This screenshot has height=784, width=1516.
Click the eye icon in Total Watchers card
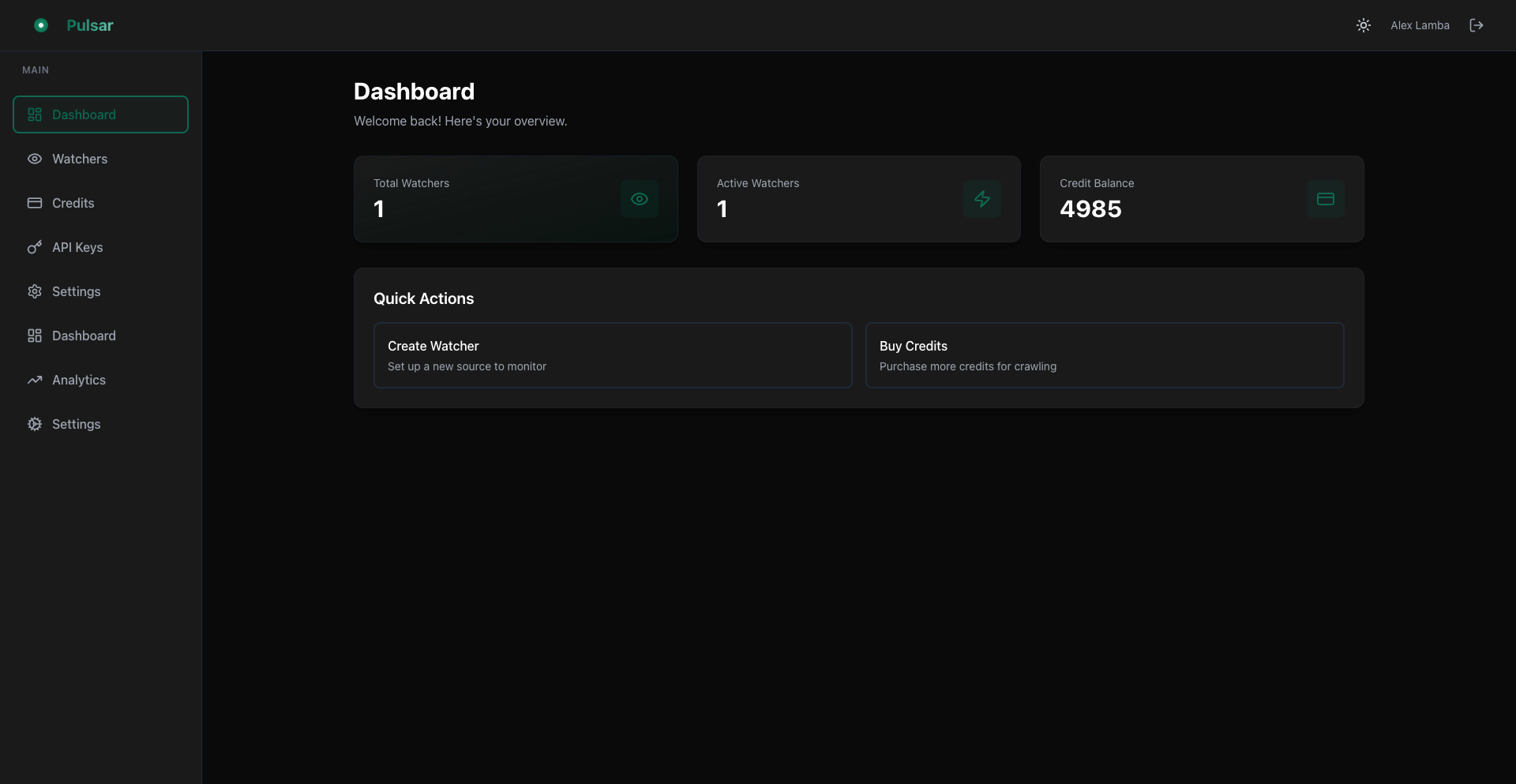click(639, 199)
